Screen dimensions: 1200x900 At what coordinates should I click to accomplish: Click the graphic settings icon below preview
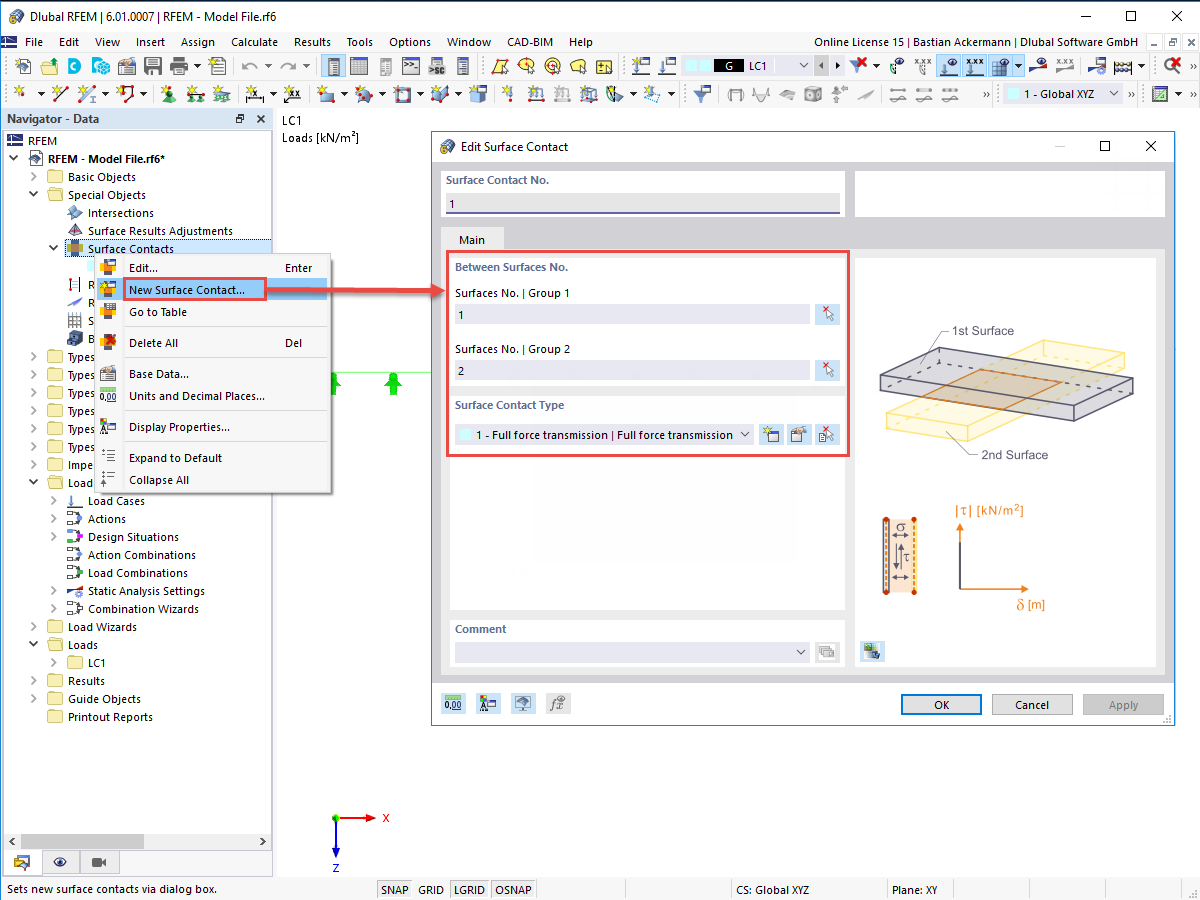point(872,652)
